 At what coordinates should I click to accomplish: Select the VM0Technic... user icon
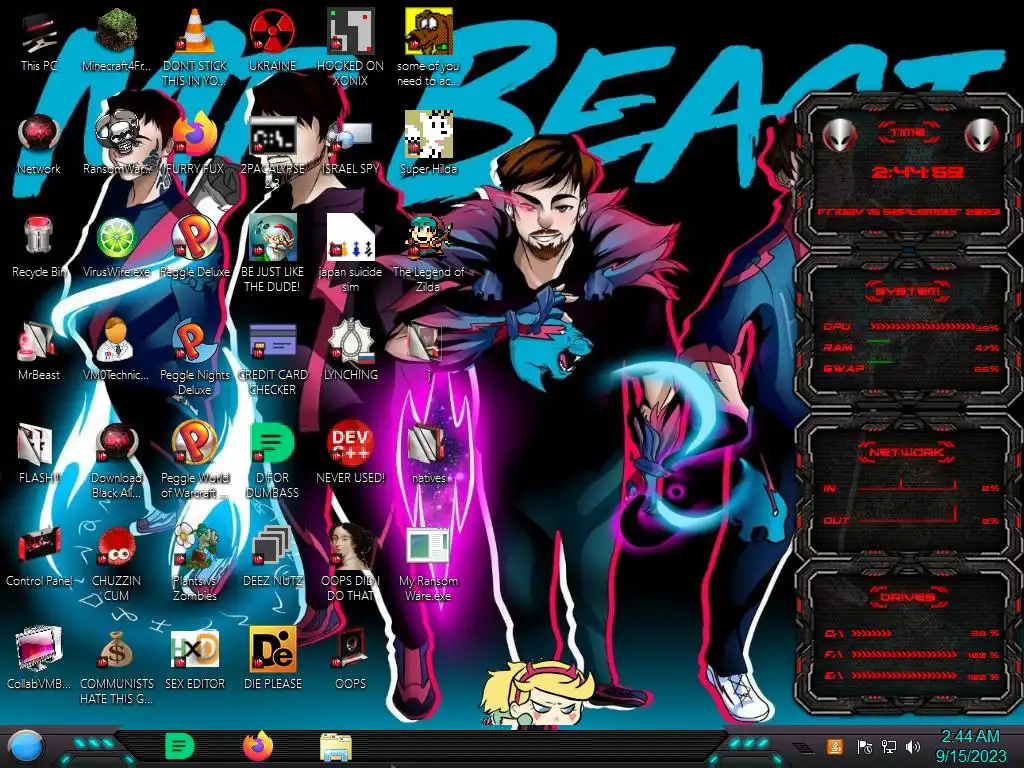point(116,341)
